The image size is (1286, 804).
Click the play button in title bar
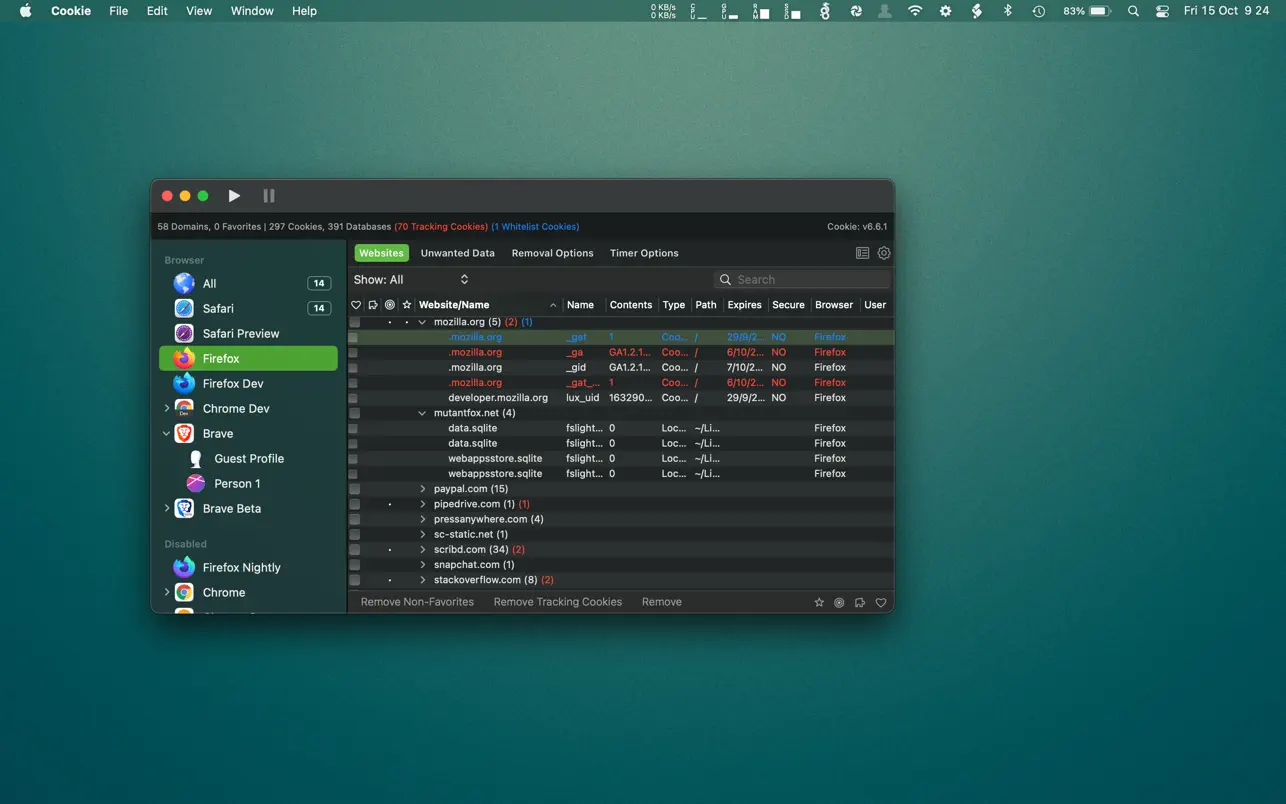coord(234,196)
